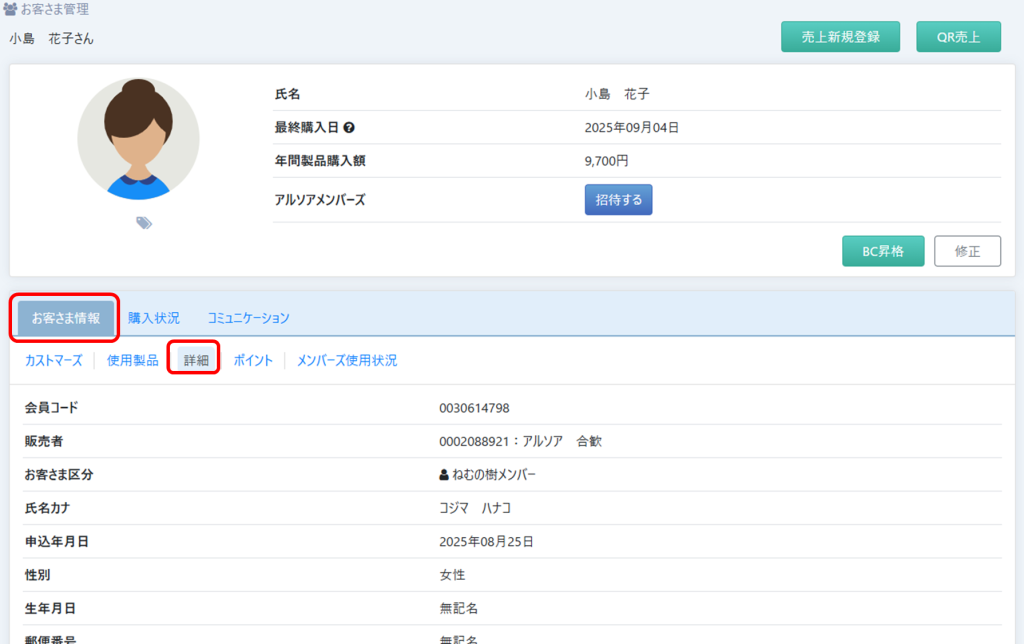Screen dimensions: 1024x644
Task: Click the help icon next to 最終購入日
Action: click(x=350, y=128)
